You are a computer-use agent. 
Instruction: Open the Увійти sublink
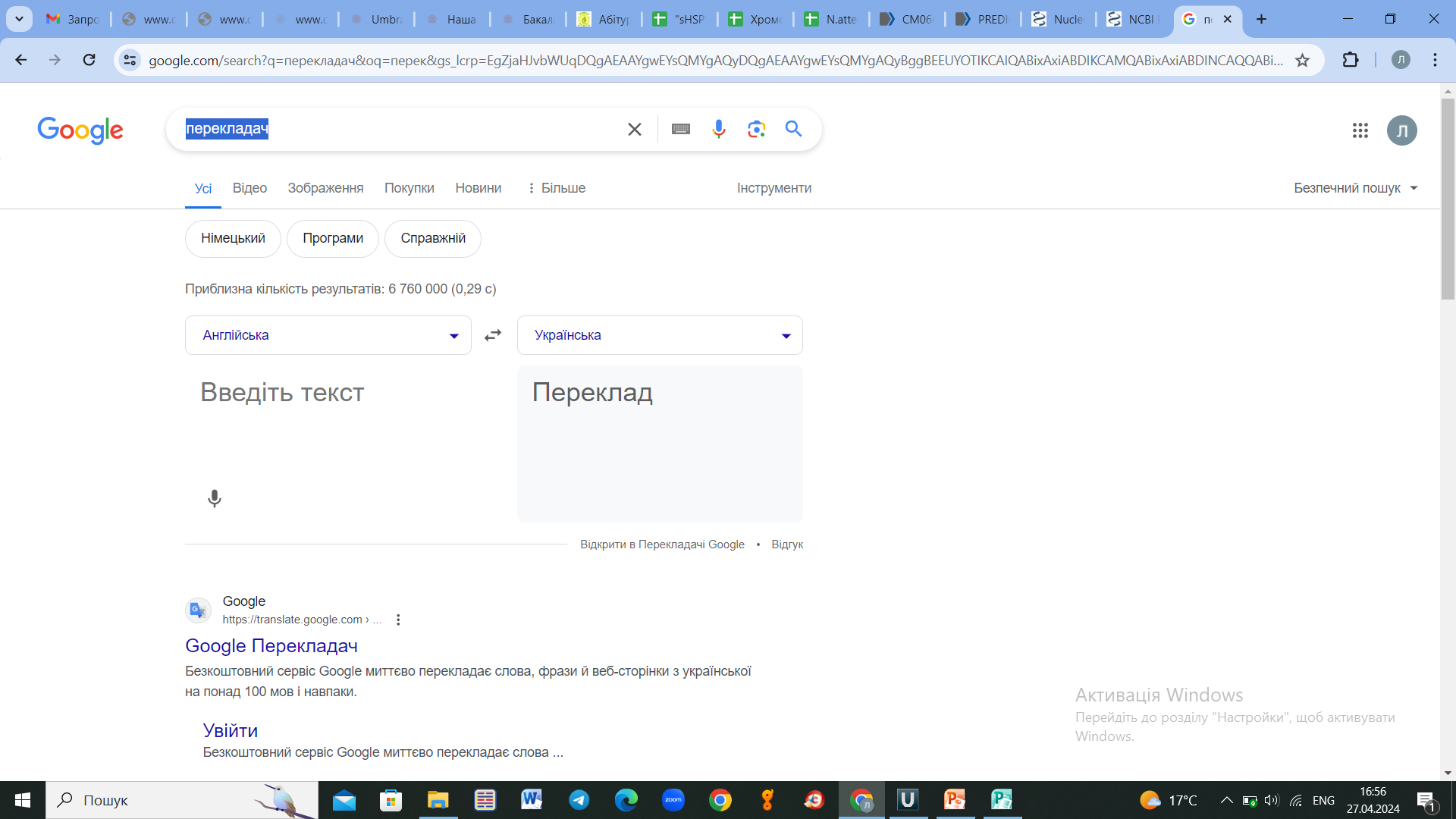231,730
